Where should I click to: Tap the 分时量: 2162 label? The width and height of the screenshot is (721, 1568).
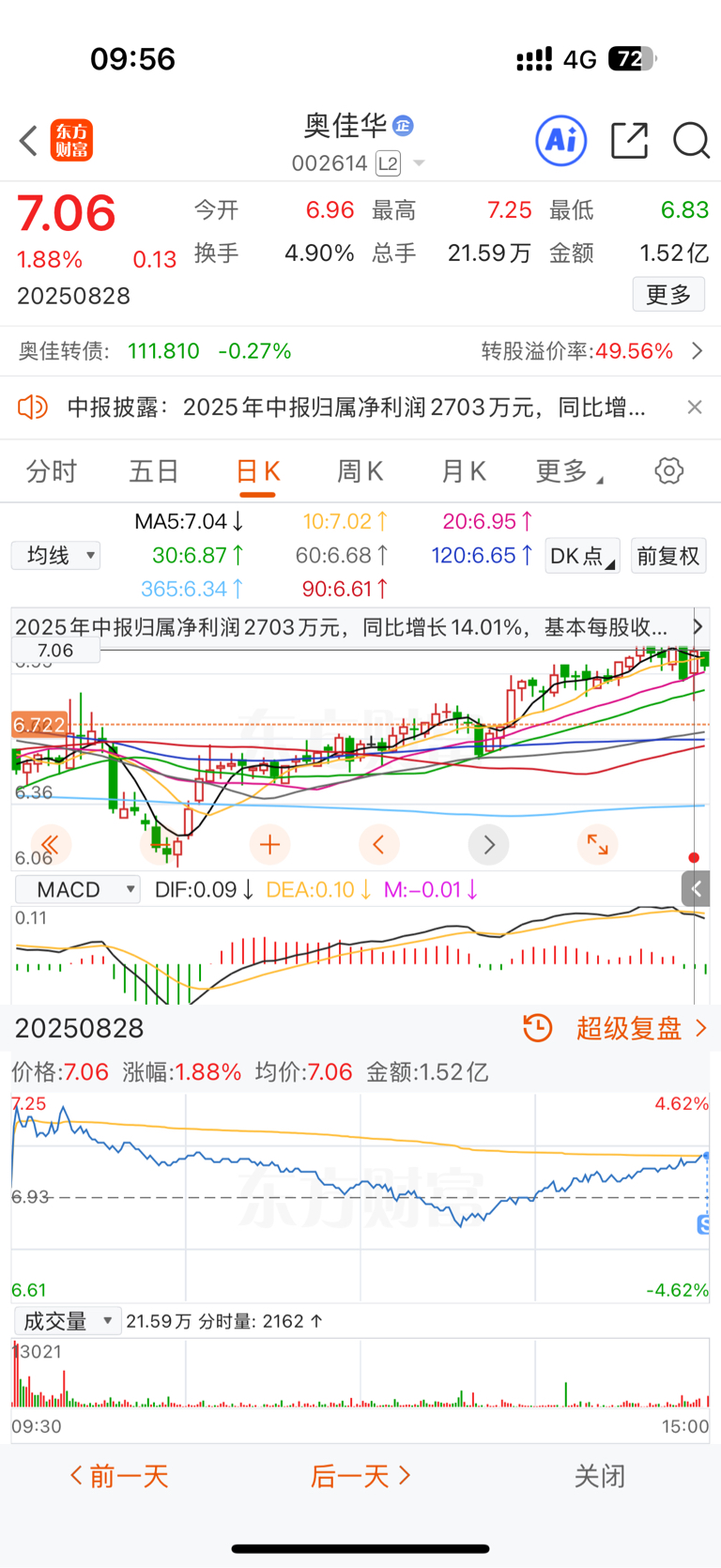point(260,1322)
